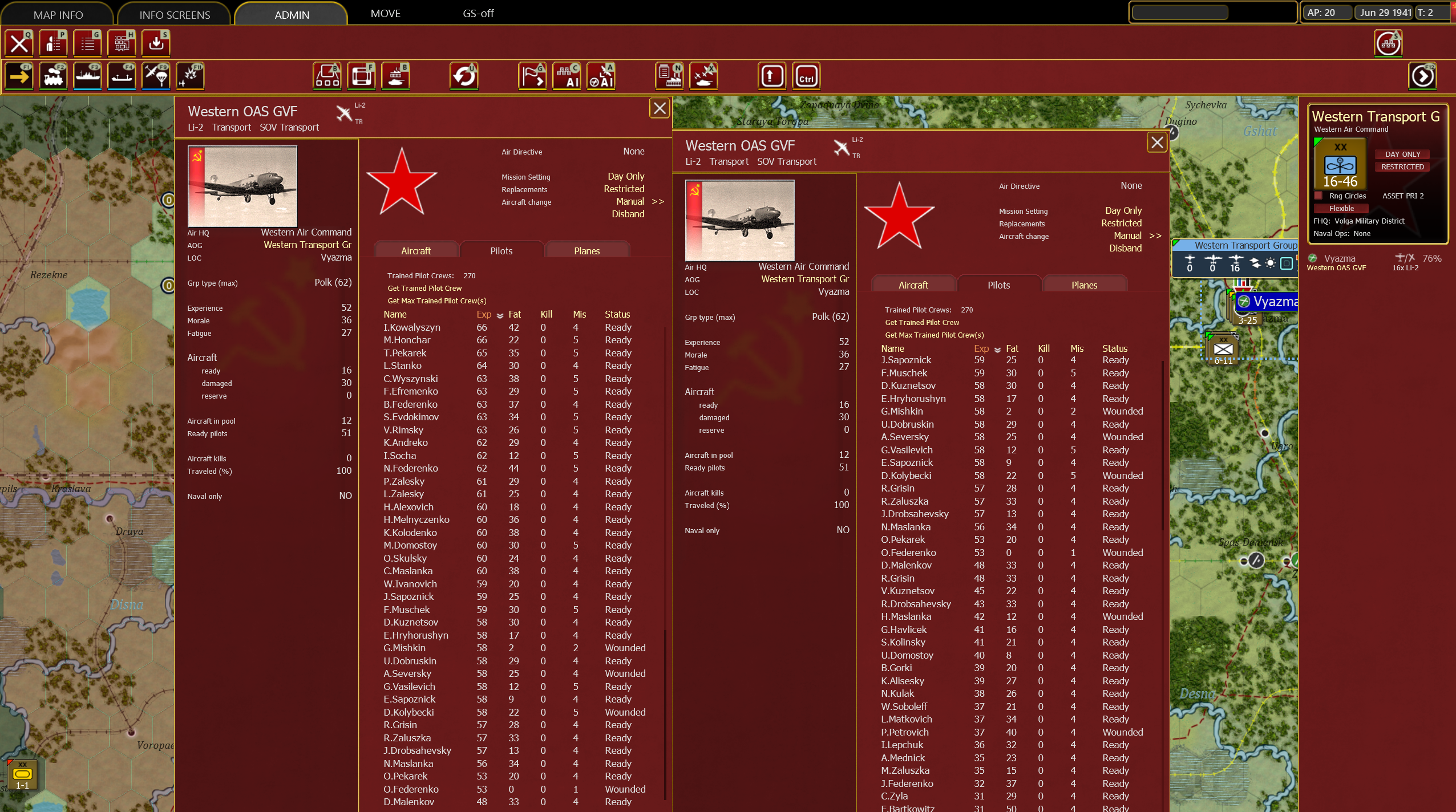Click the save game download arrow icon
This screenshot has width=1456, height=812.
pos(156,43)
